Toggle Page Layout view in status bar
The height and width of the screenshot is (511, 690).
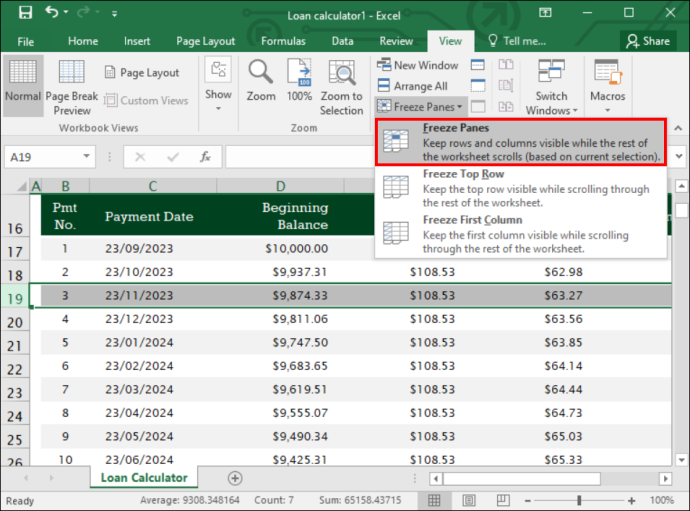click(x=469, y=500)
